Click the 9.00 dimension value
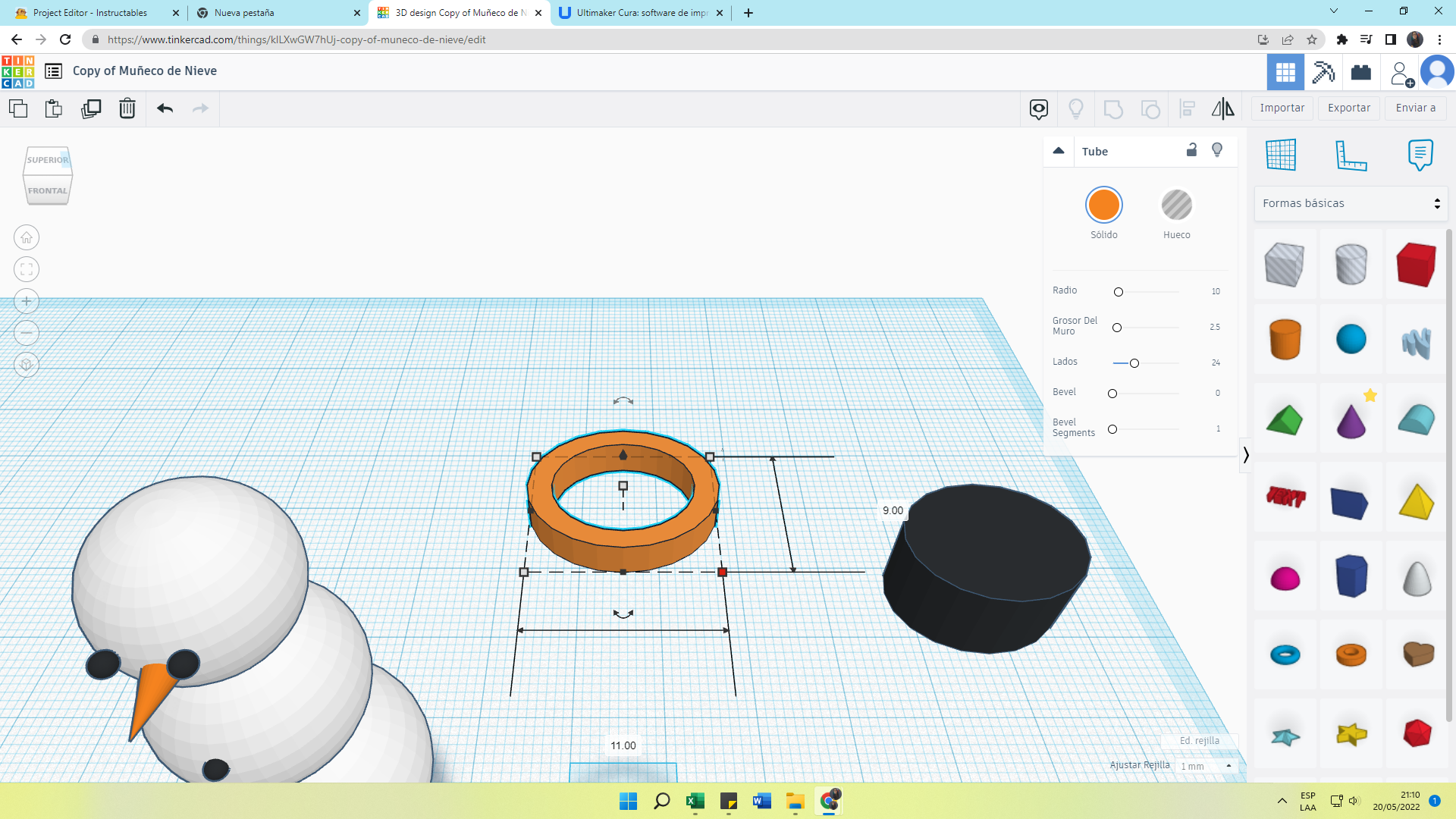1456x819 pixels. (893, 510)
